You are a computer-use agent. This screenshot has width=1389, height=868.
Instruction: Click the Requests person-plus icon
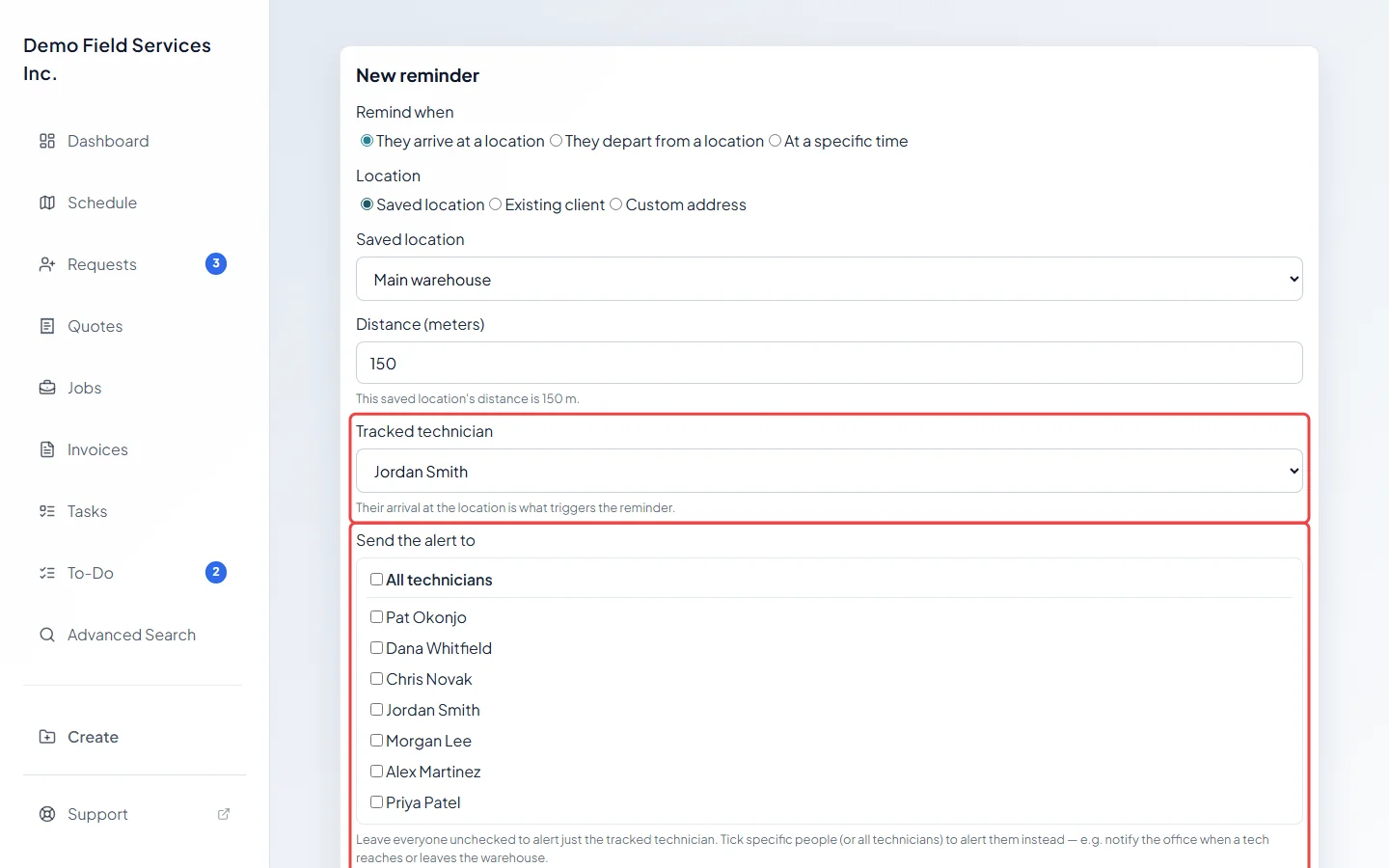click(47, 264)
